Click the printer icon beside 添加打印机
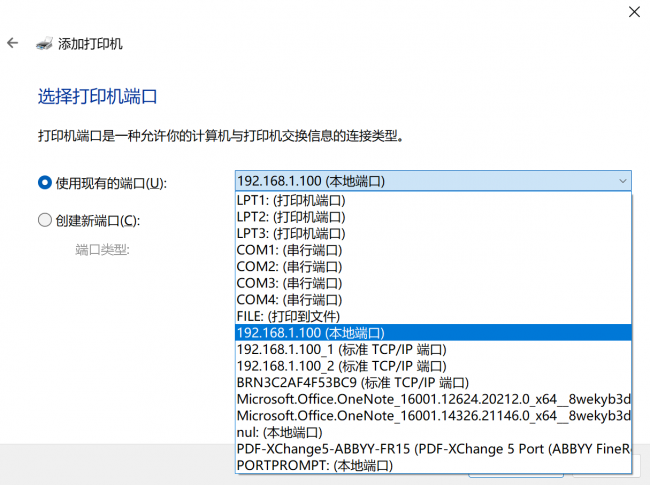 pos(44,44)
